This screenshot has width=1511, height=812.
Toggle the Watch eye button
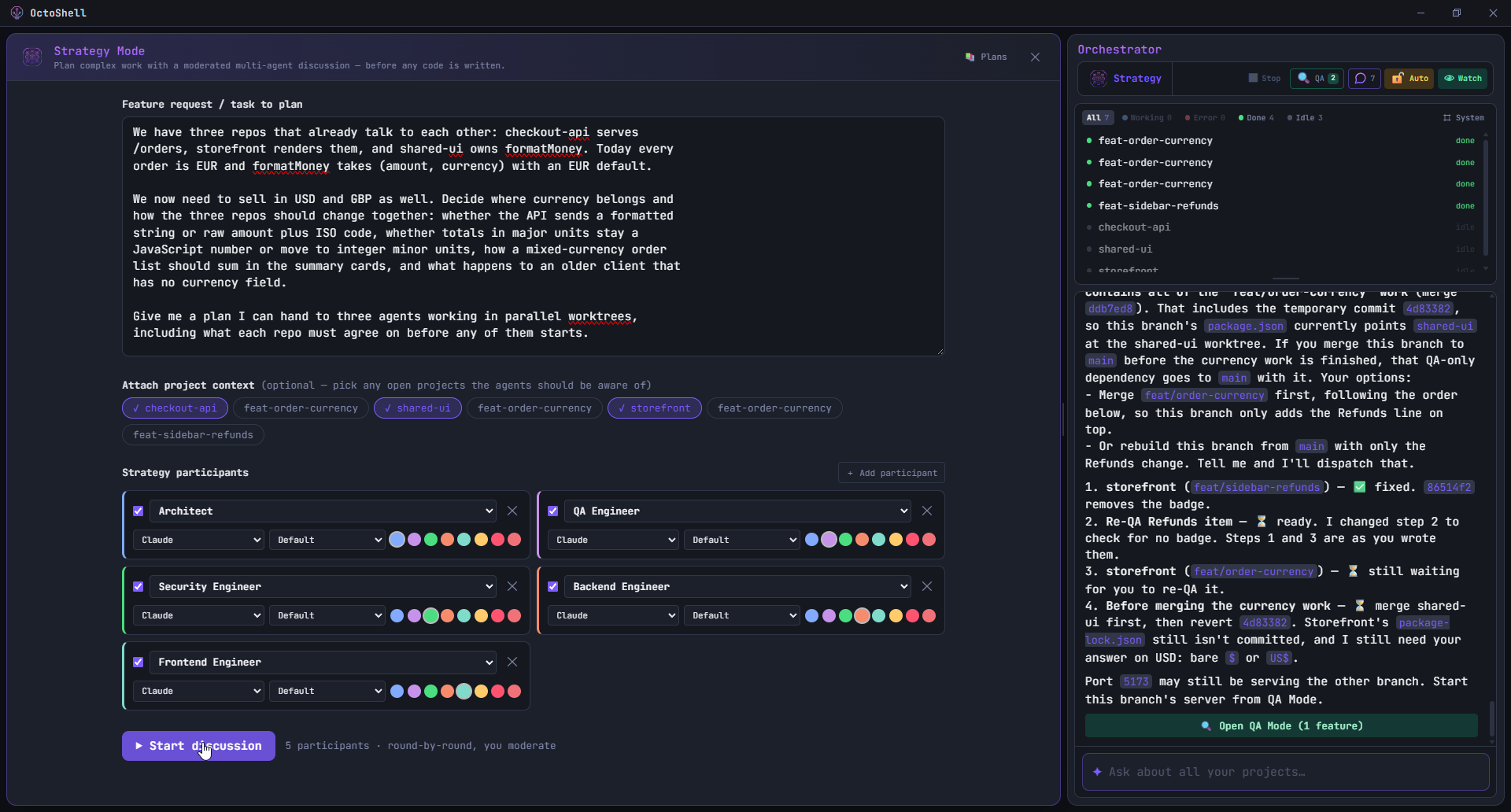click(x=1463, y=78)
